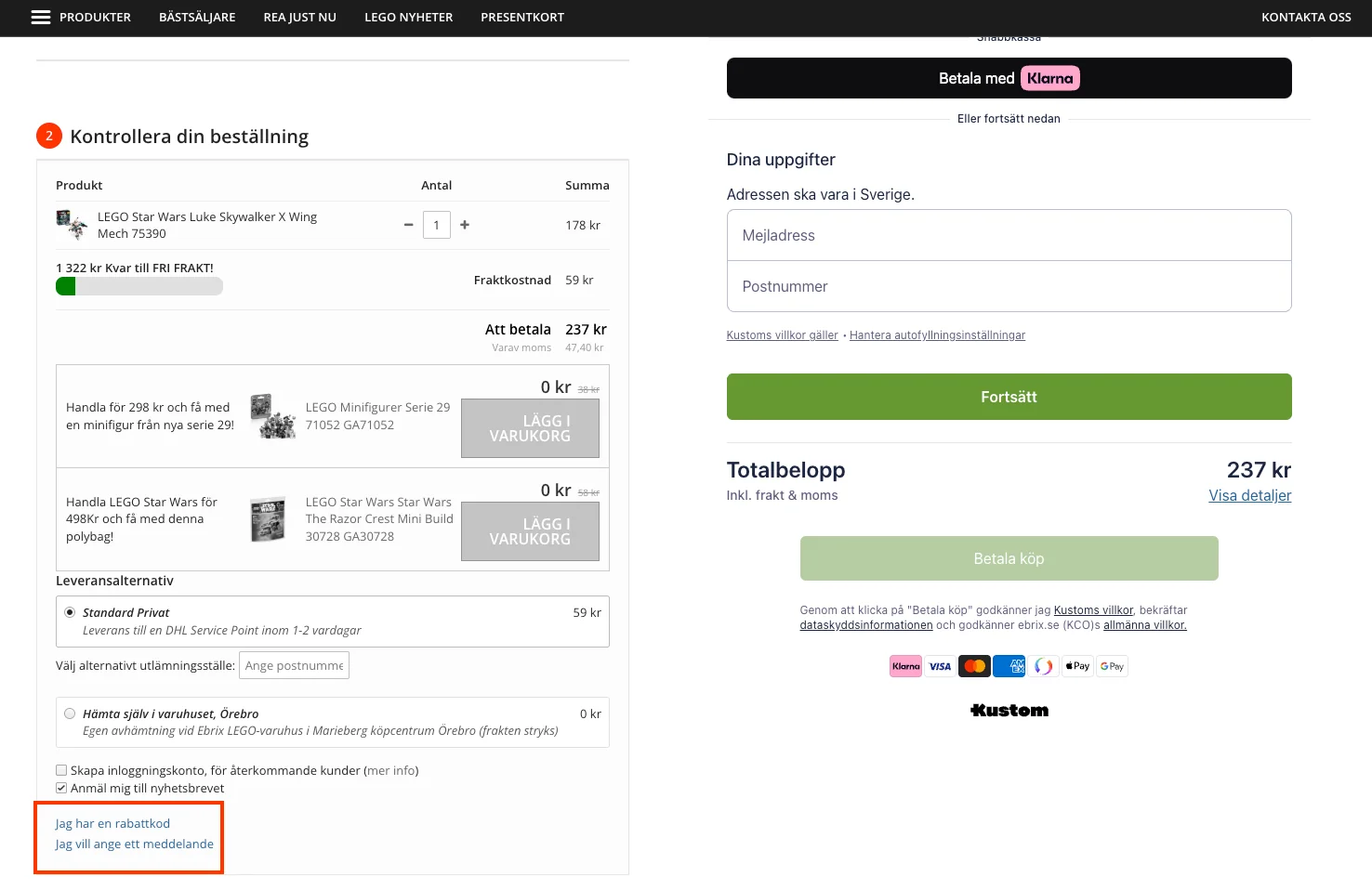Click the 178 kr product sum
The width and height of the screenshot is (1372, 890).
583,226
